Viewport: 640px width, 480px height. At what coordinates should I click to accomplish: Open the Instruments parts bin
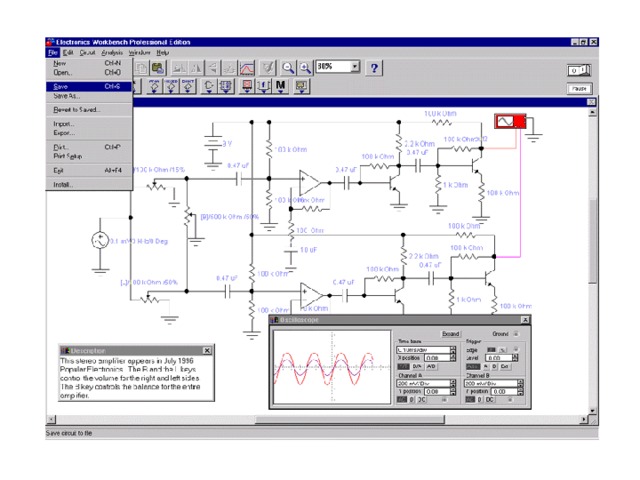pyautogui.click(x=302, y=87)
